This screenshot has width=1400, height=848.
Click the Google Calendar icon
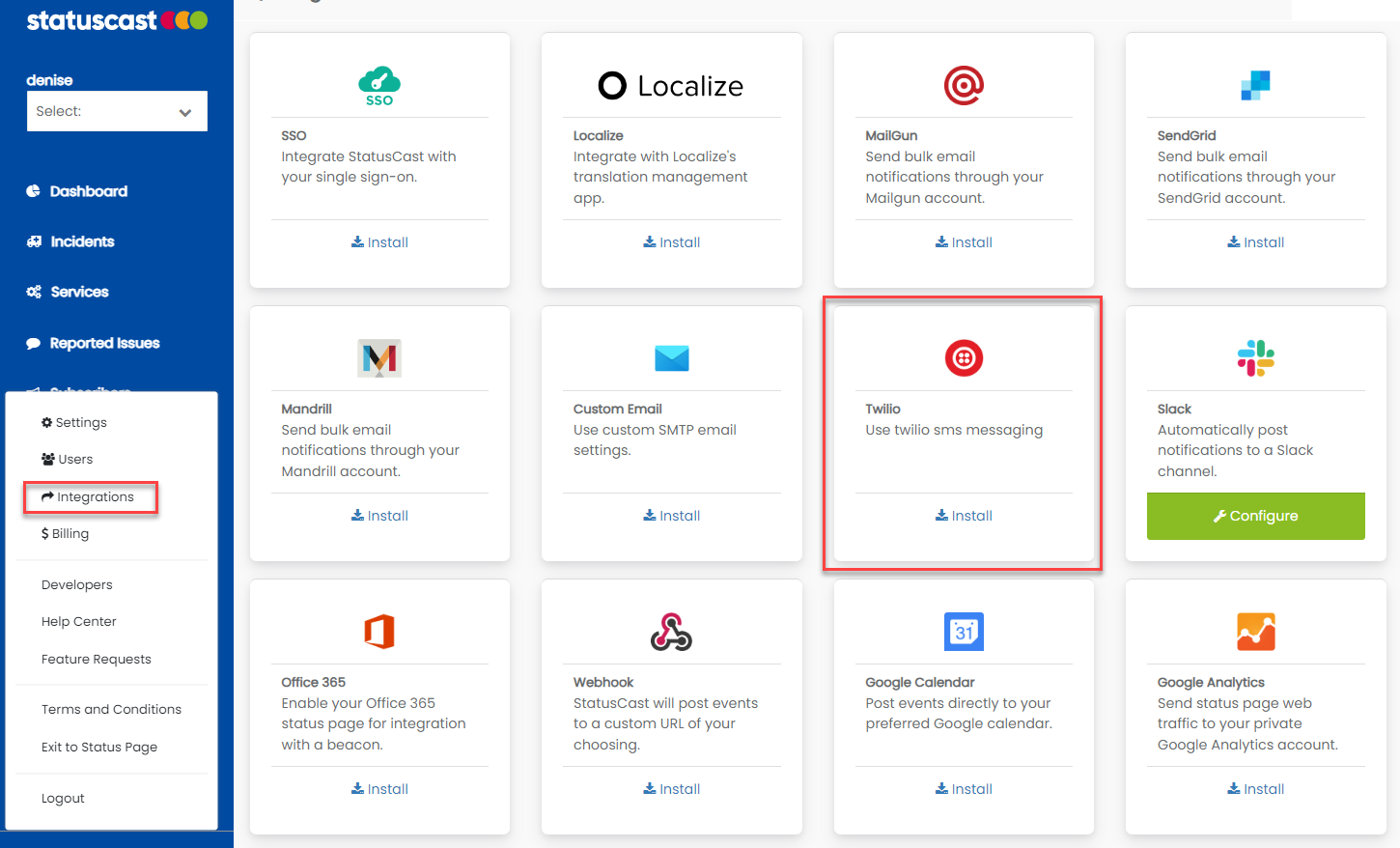click(x=964, y=632)
